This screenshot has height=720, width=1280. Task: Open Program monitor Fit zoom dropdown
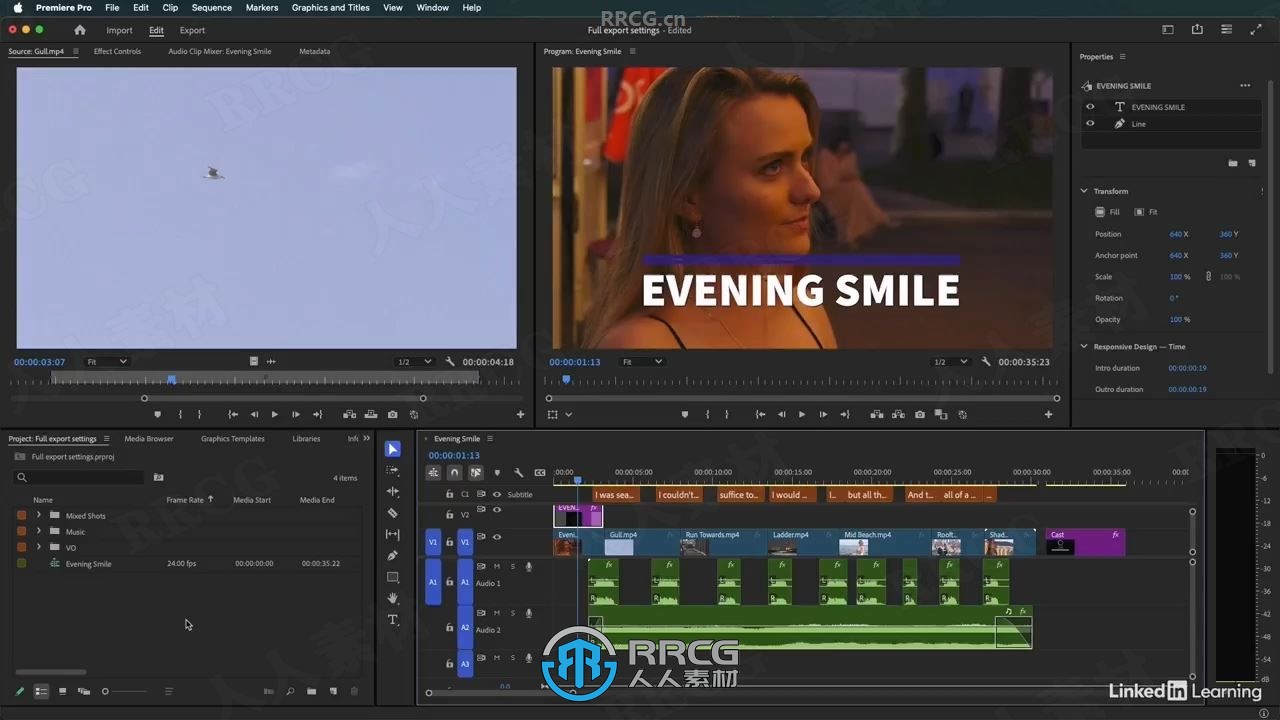point(642,362)
